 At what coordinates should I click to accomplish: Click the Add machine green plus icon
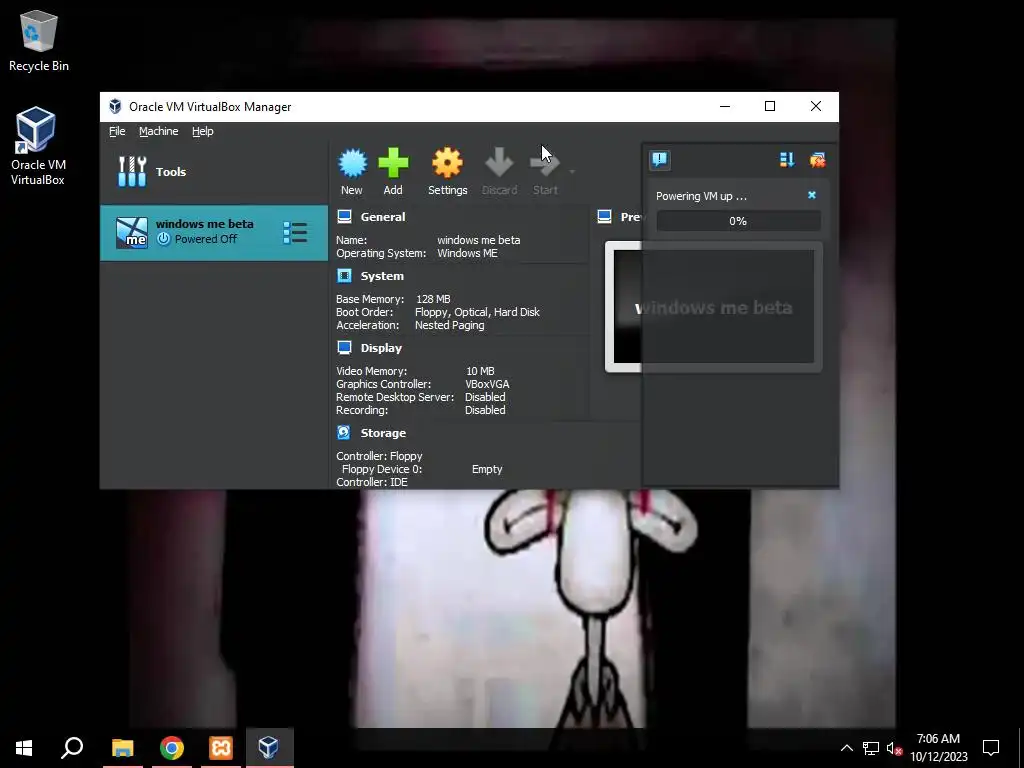pyautogui.click(x=393, y=163)
